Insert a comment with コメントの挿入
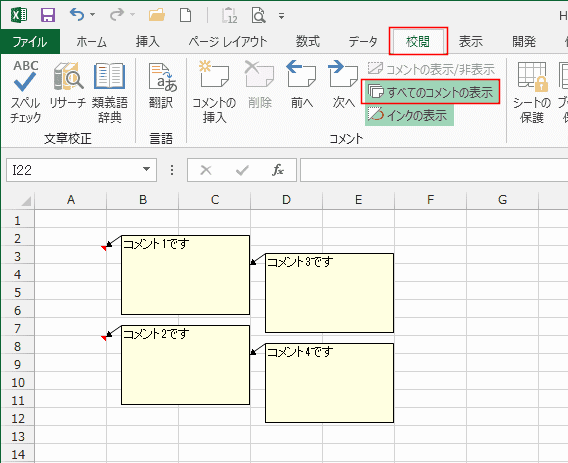 click(214, 92)
